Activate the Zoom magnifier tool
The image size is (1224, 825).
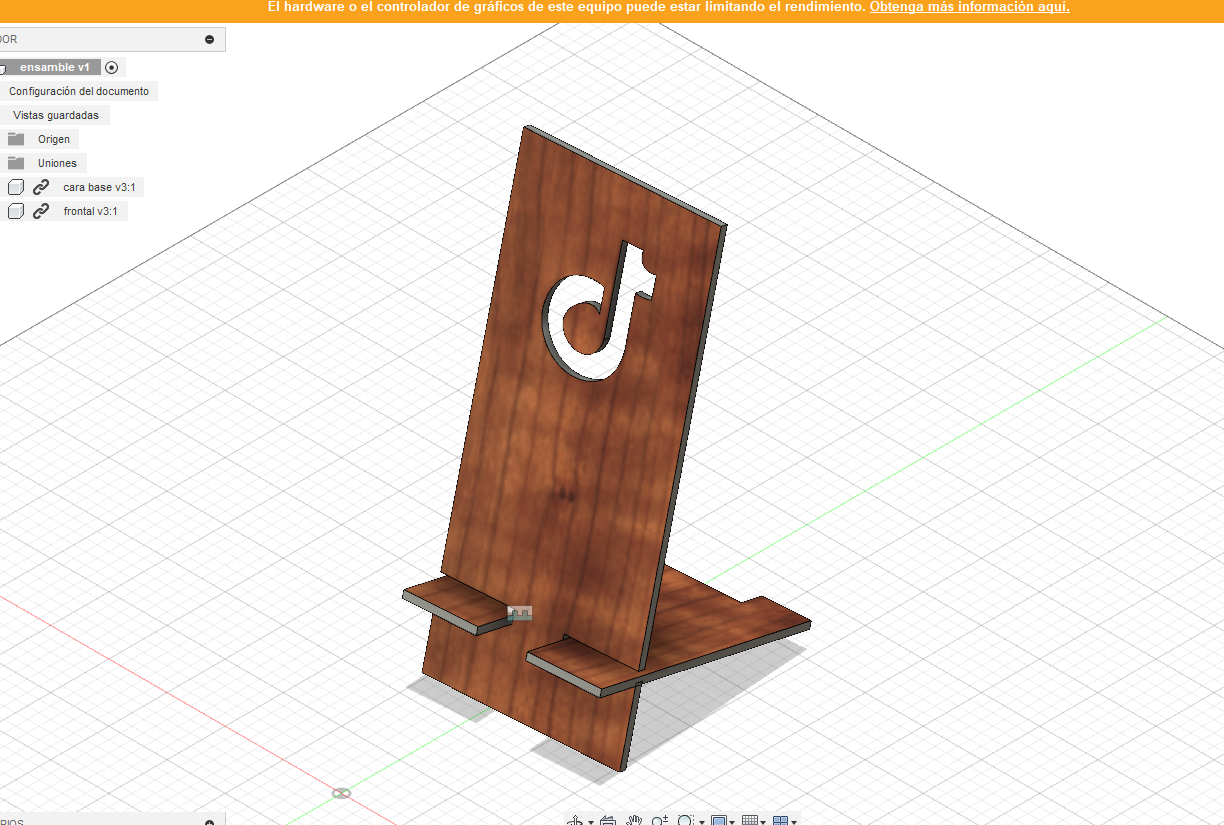pos(660,820)
